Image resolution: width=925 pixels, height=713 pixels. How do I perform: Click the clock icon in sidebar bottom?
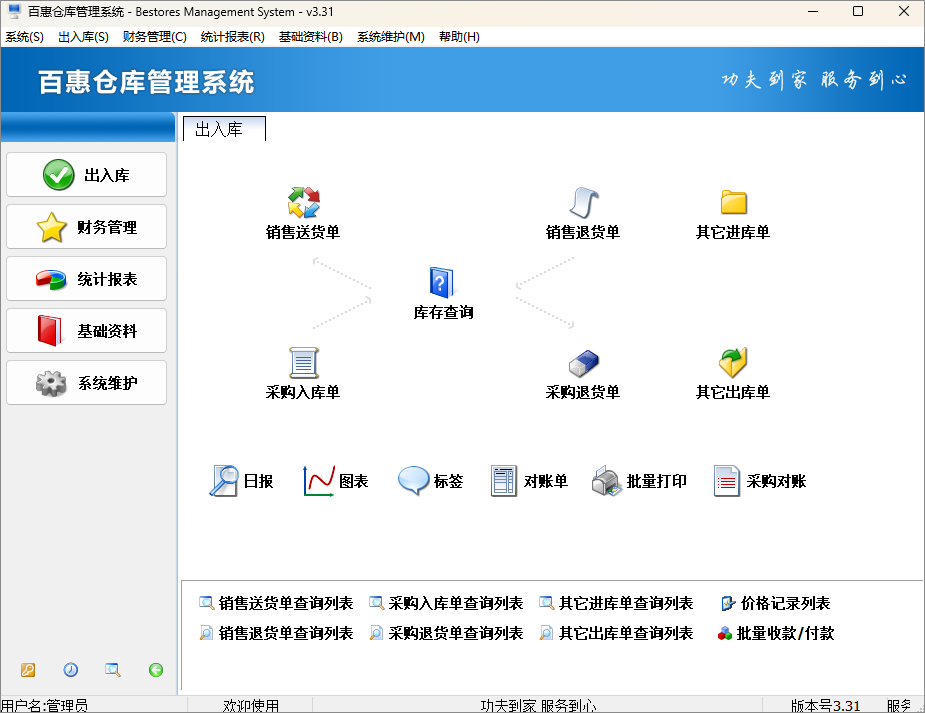(71, 670)
